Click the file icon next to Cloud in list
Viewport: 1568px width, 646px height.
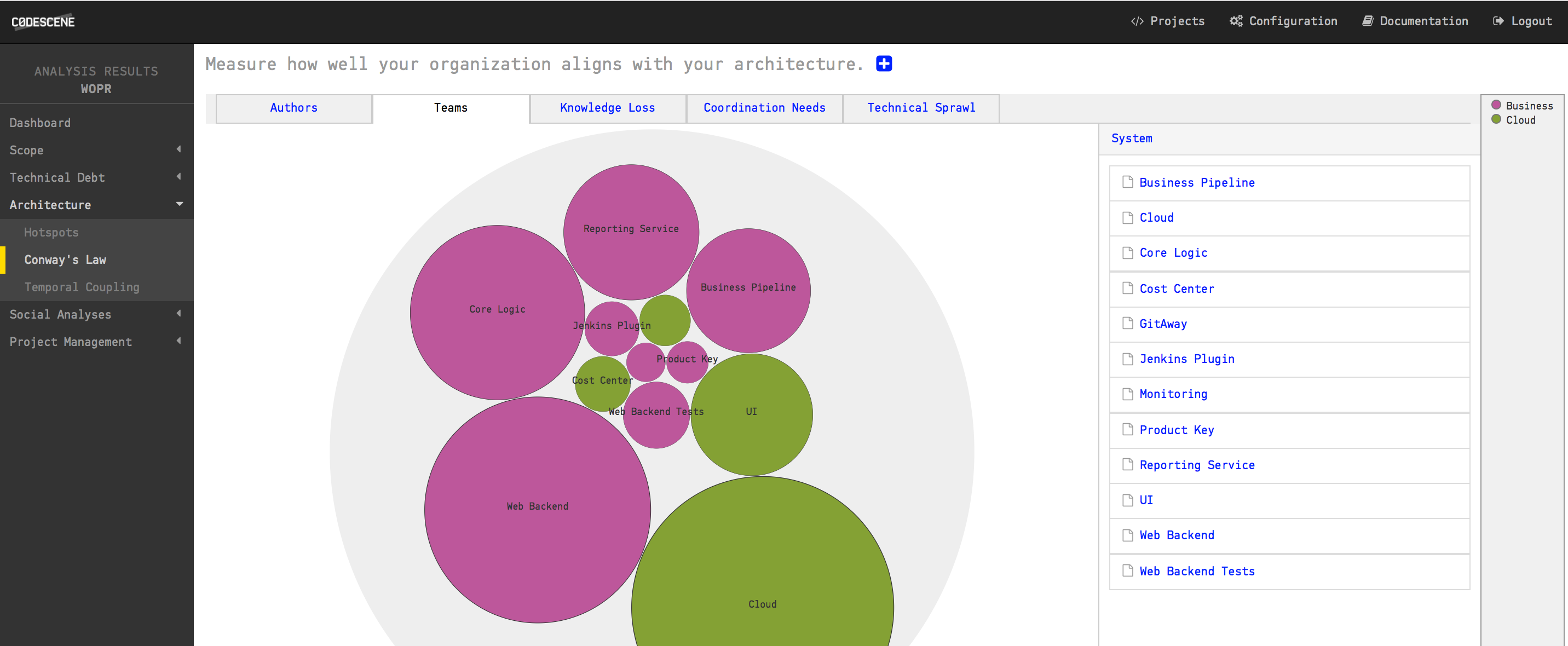tap(1127, 217)
